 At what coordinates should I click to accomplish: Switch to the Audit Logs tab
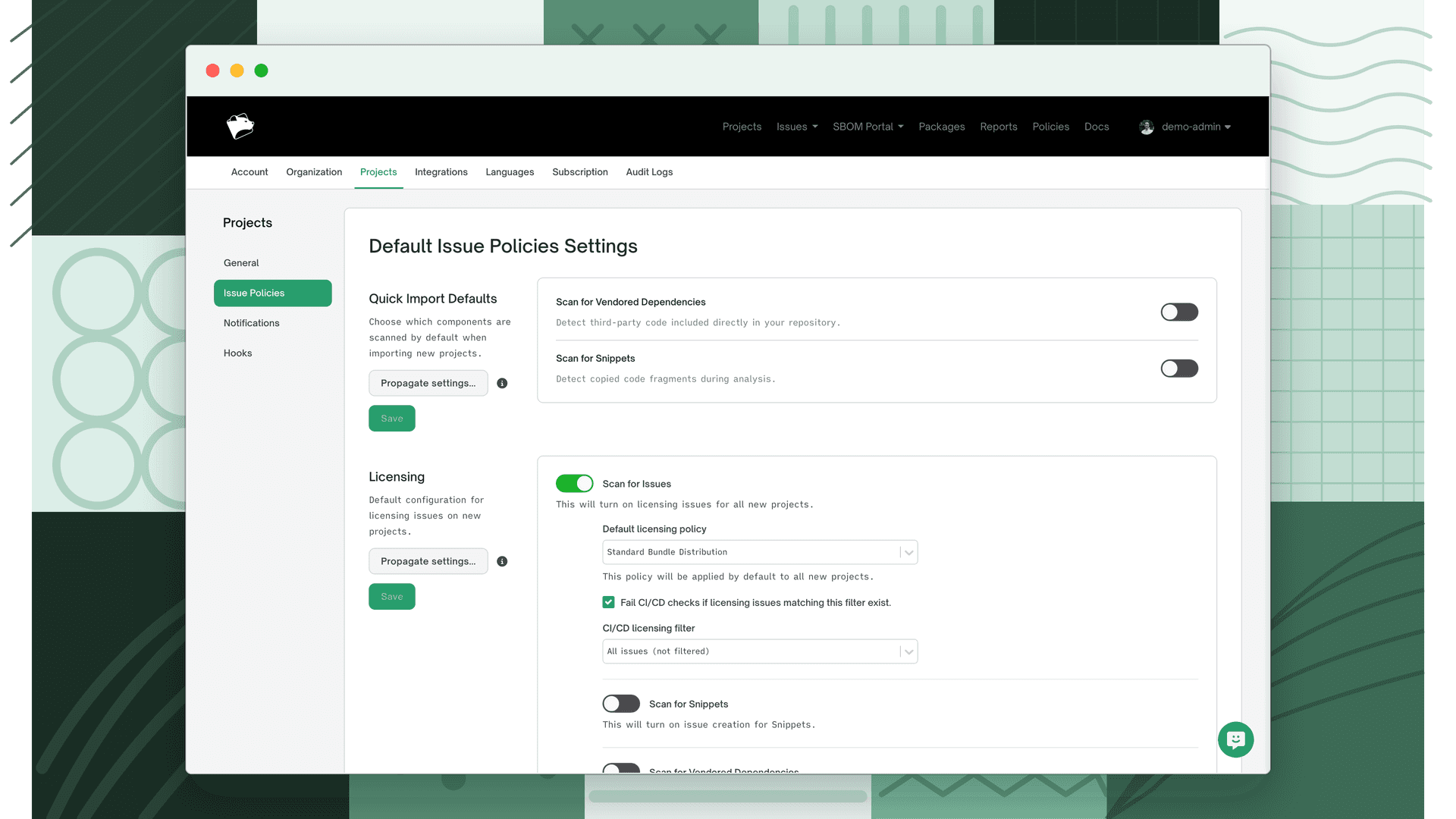tap(649, 172)
